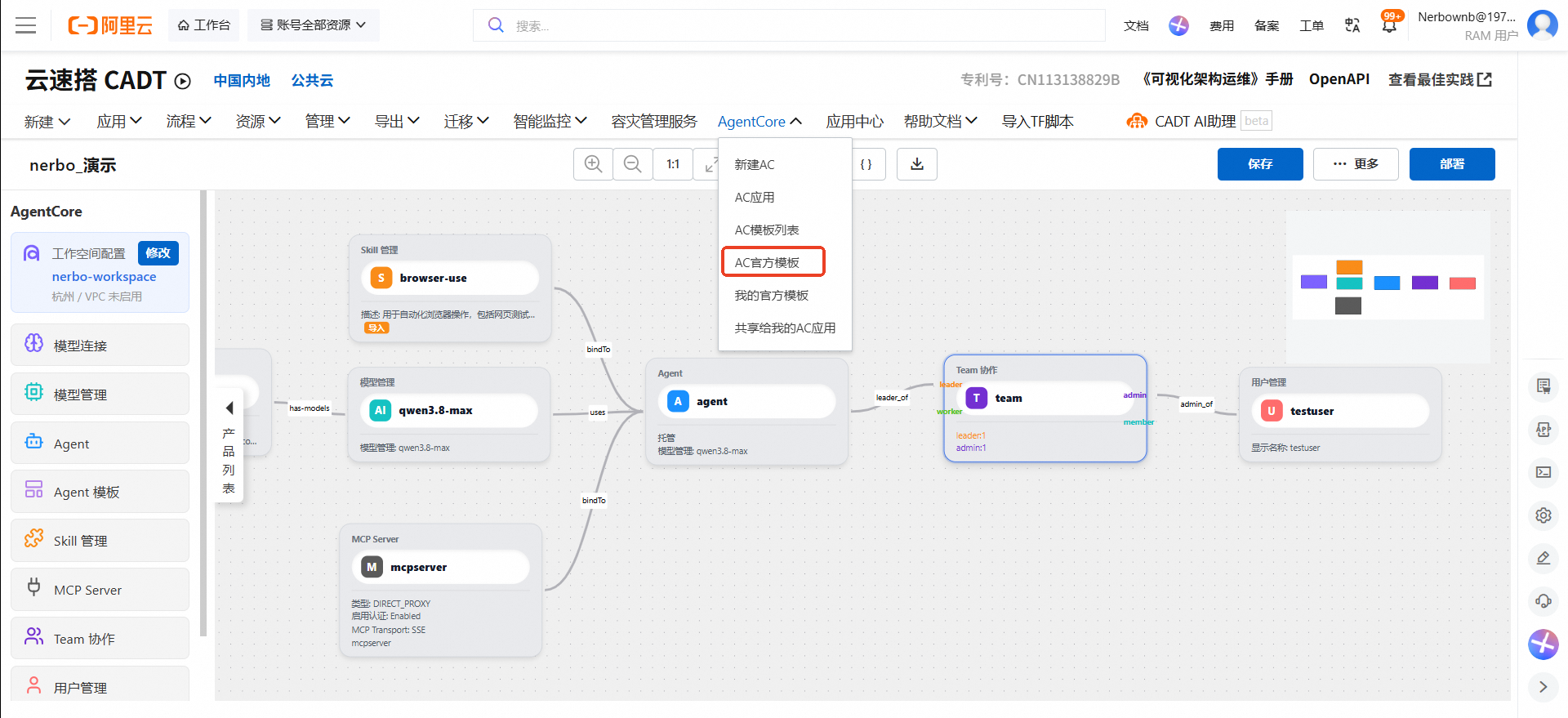The image size is (1568, 718).
Task: Open the headset support icon
Action: tap(1543, 601)
